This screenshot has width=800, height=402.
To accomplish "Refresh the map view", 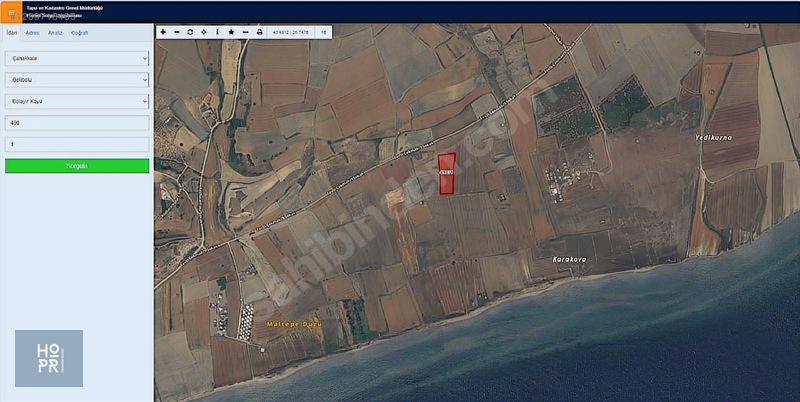I will point(190,32).
